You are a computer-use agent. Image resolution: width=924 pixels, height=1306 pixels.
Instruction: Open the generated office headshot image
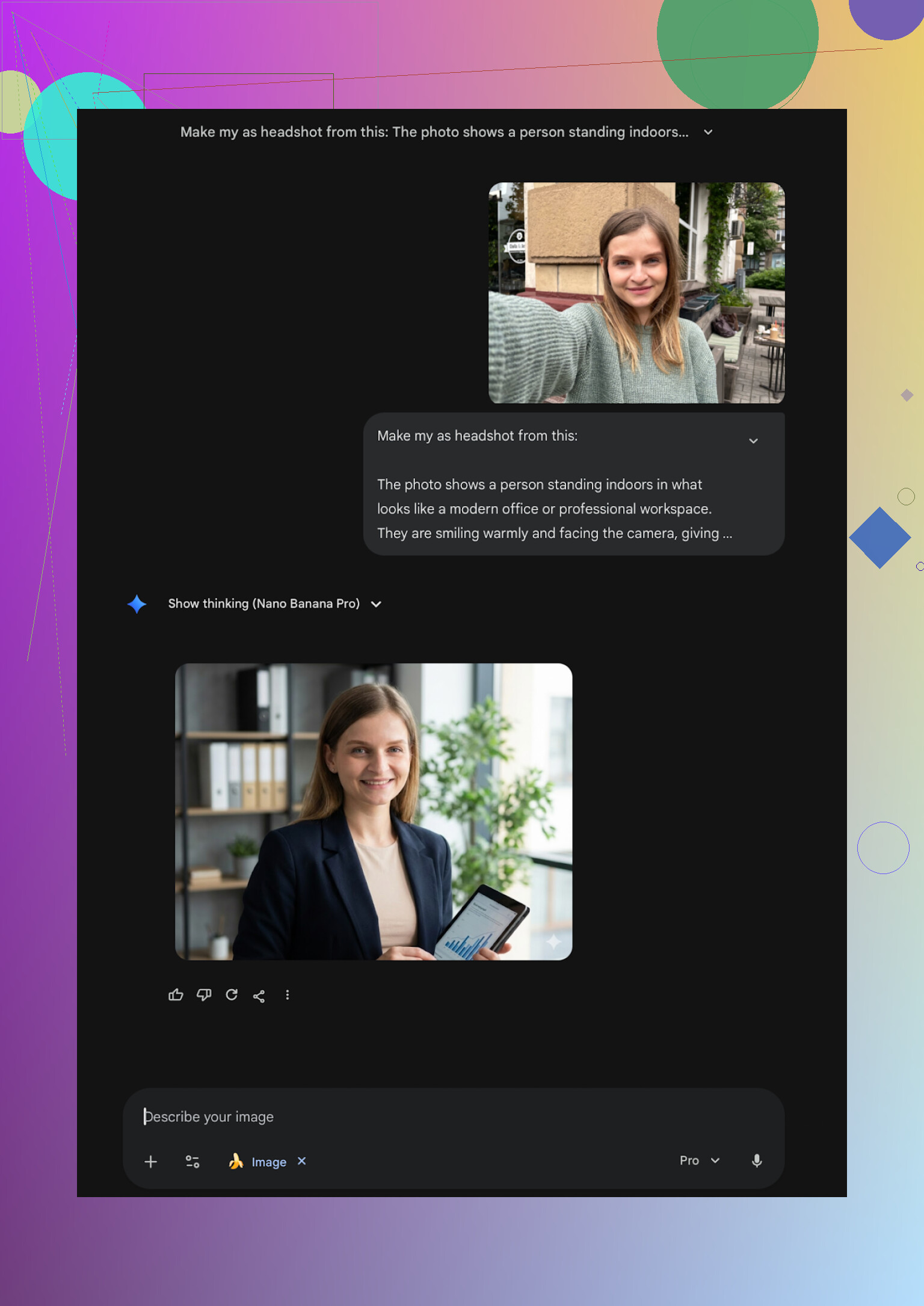pos(373,812)
